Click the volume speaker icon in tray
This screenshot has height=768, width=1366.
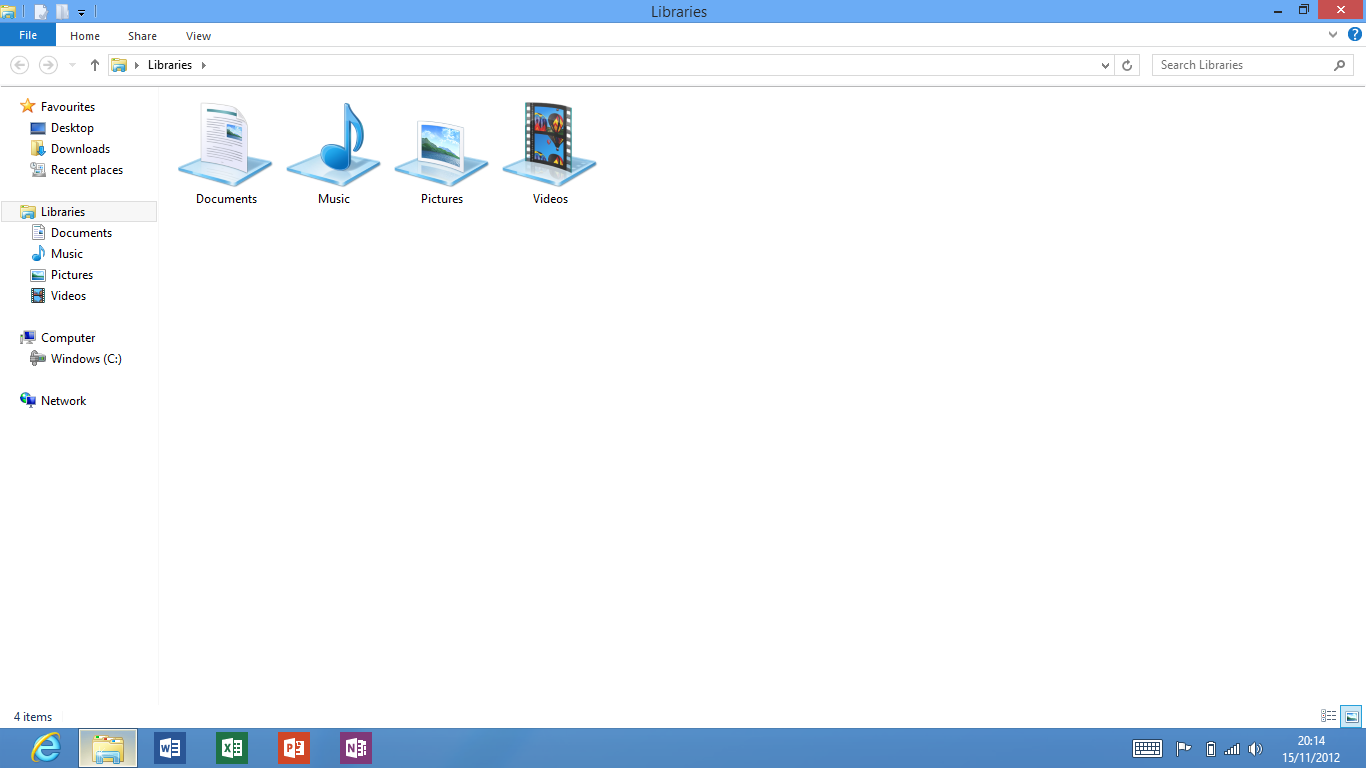point(1256,749)
